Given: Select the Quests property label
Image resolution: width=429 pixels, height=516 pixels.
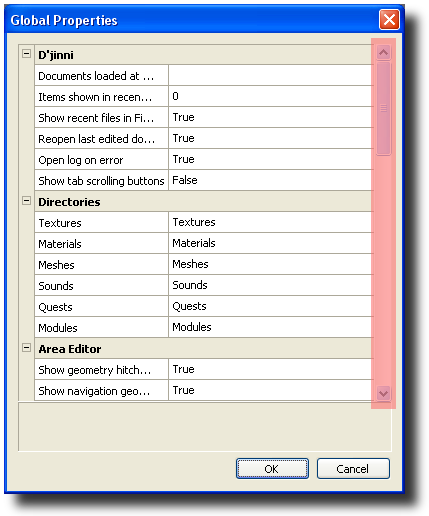Looking at the screenshot, I should (x=101, y=306).
